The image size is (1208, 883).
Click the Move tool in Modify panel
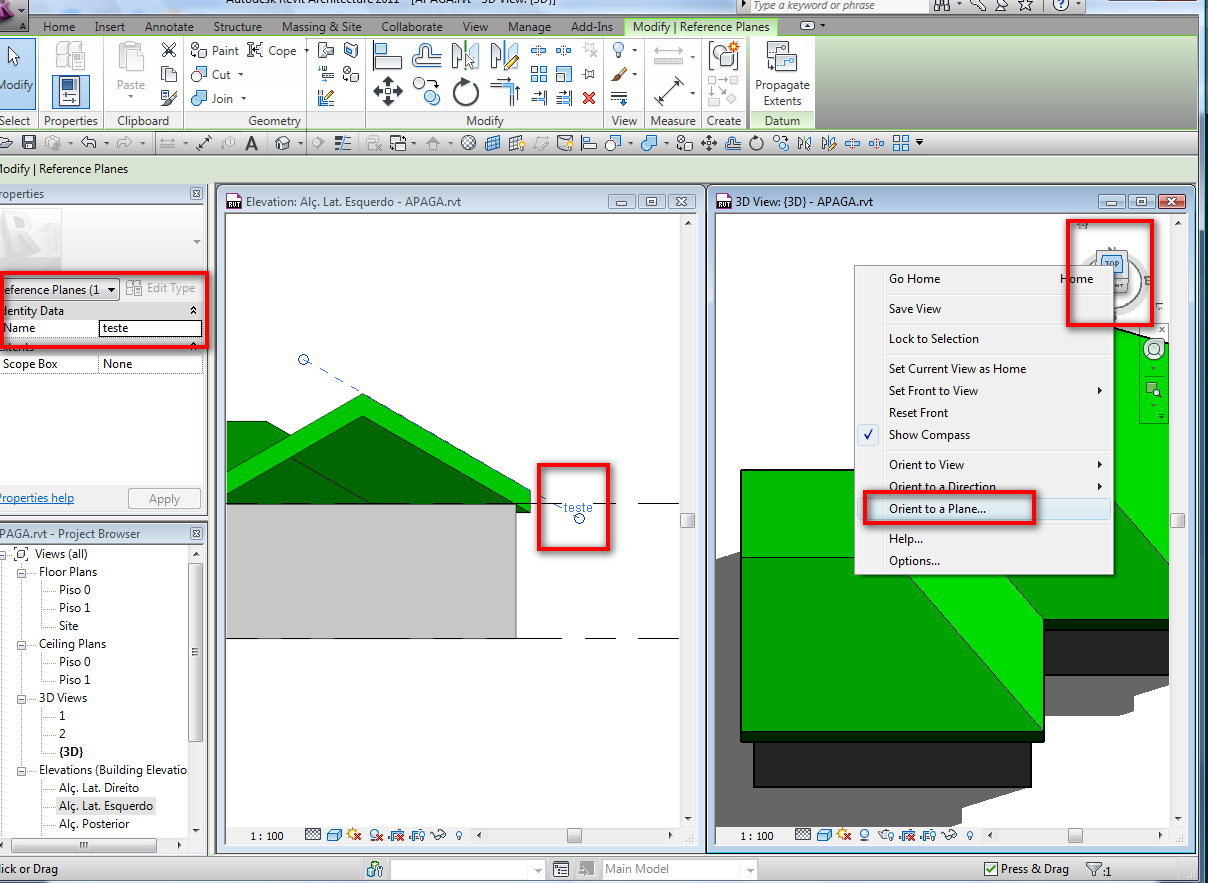[388, 92]
